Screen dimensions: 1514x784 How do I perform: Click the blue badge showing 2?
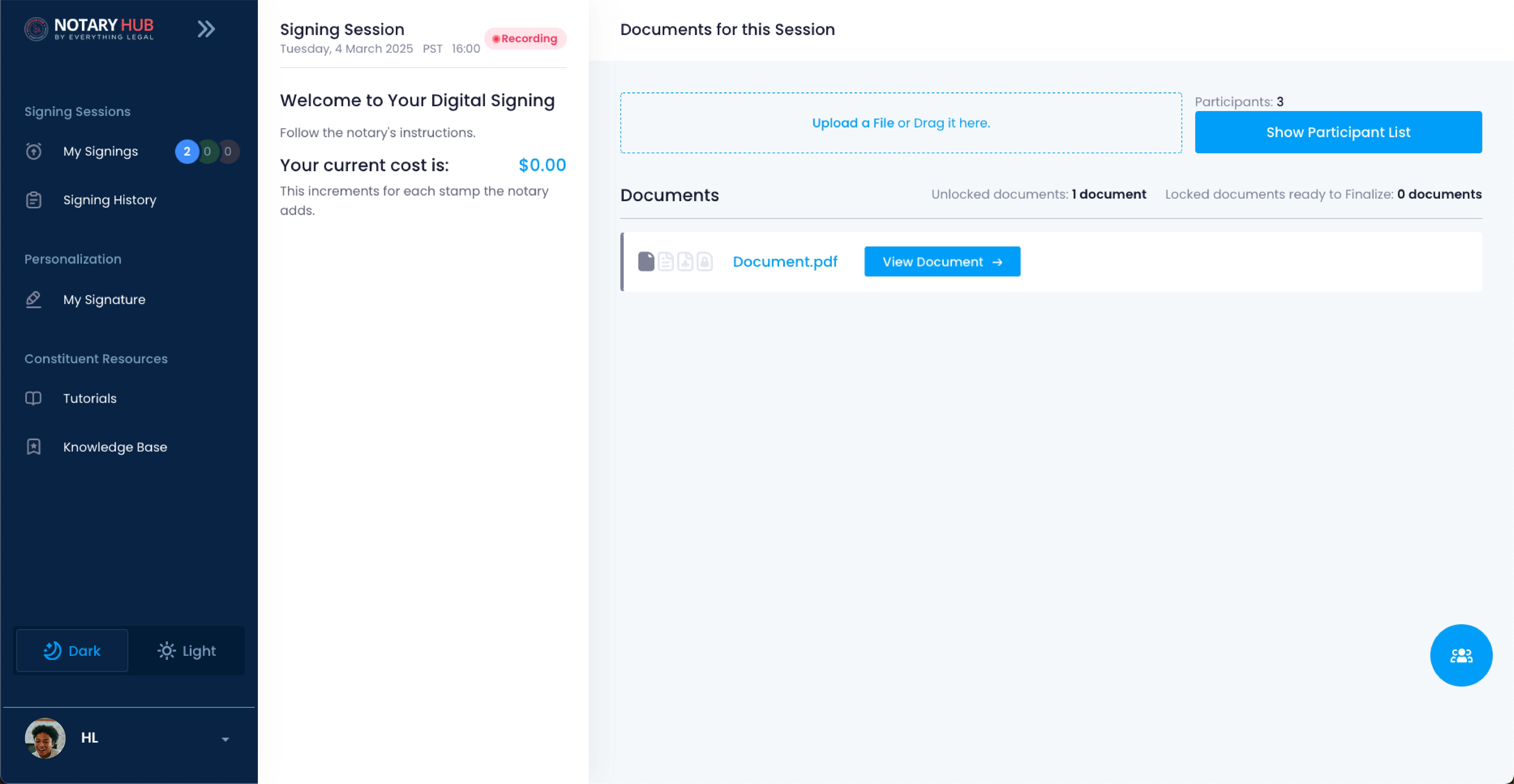187,152
